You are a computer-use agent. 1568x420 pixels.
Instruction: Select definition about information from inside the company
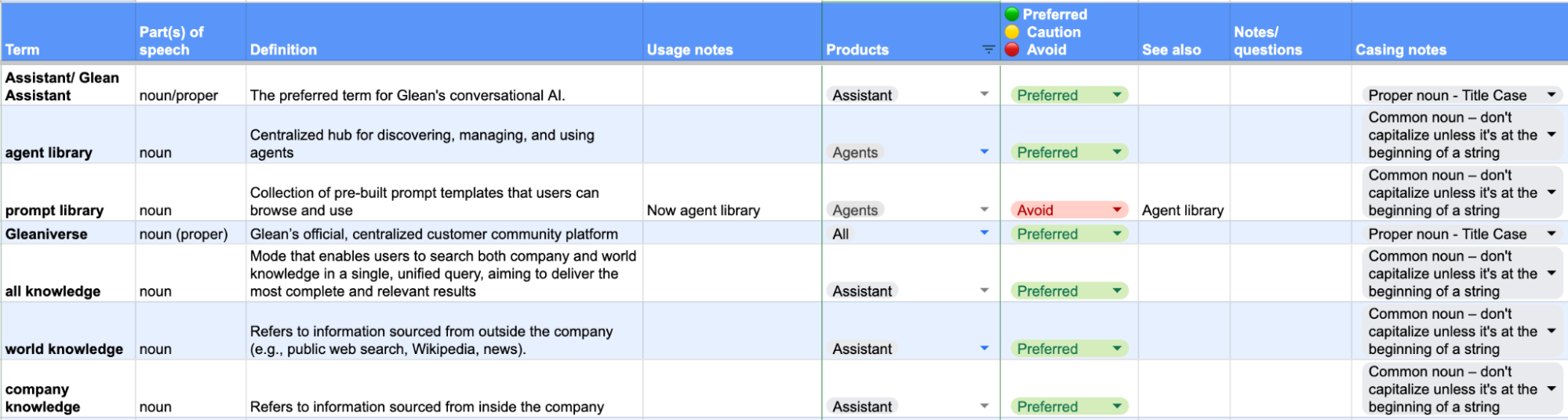(444, 389)
